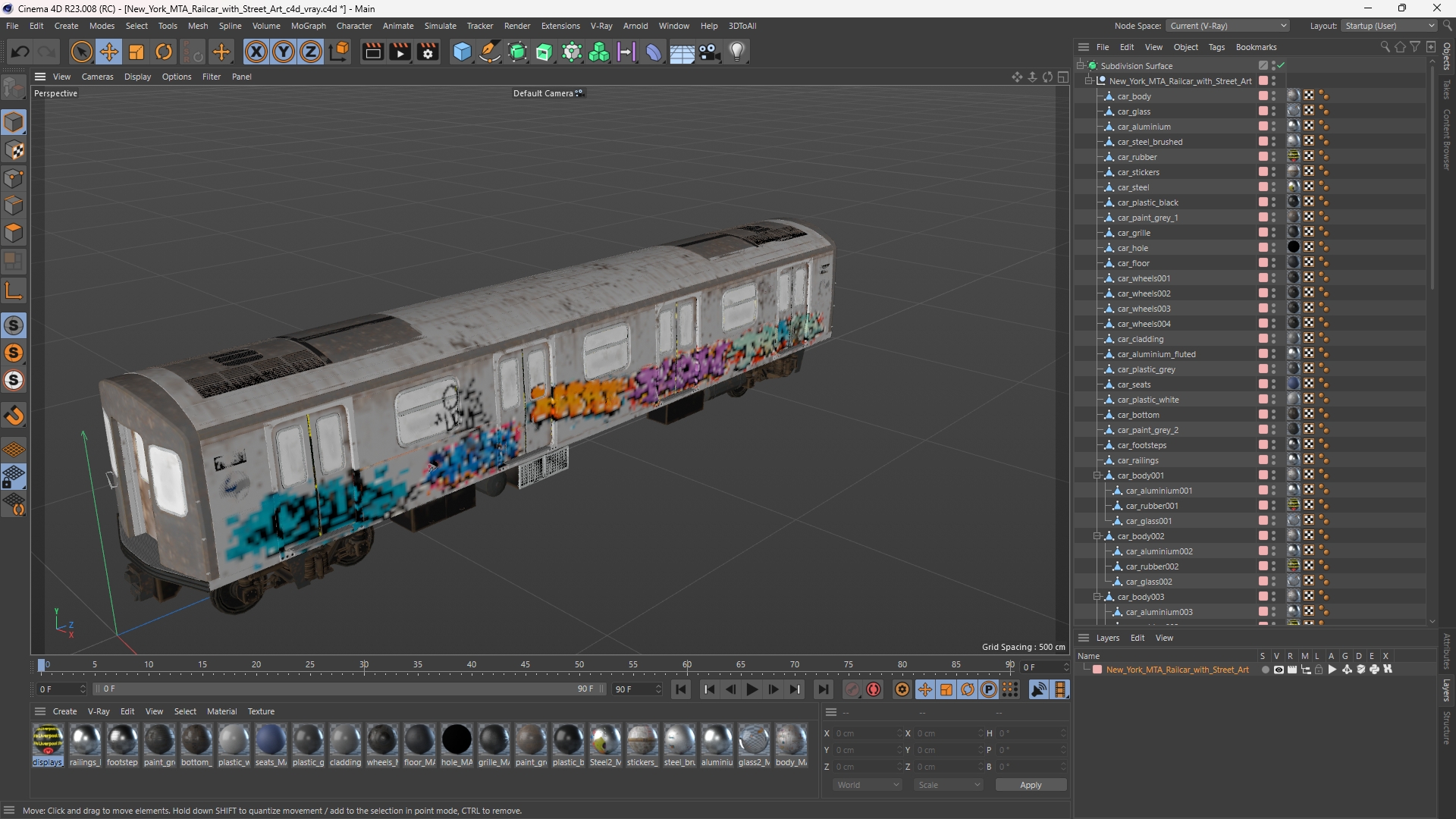Open viewport Cameras menu
The height and width of the screenshot is (819, 1456).
97,77
